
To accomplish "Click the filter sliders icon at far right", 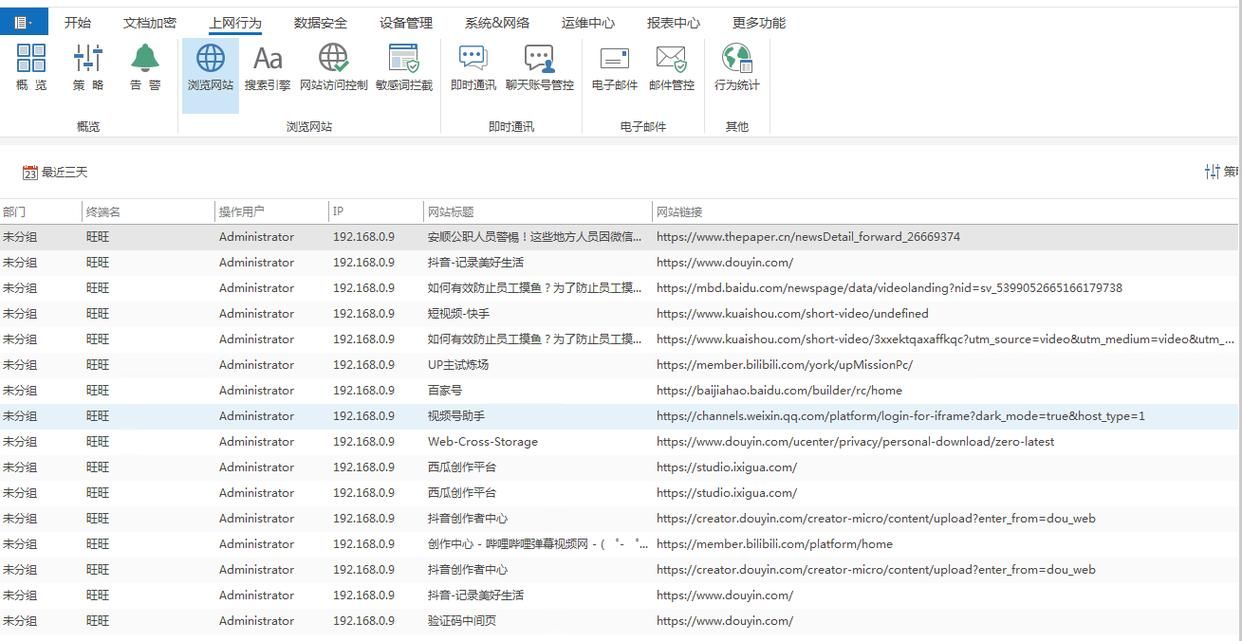I will [1212, 172].
